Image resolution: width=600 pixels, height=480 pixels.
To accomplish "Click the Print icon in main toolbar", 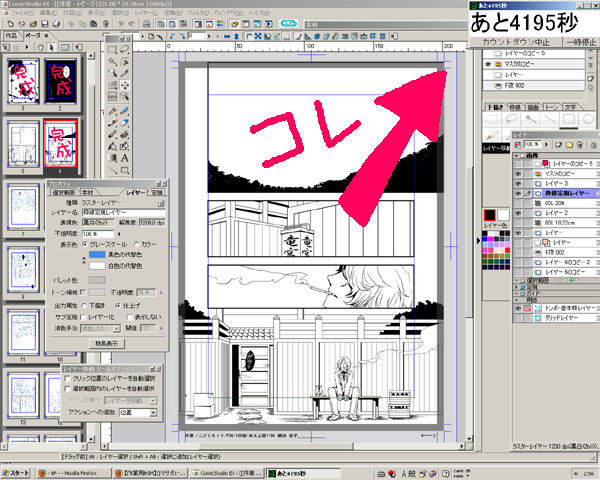I will [146, 24].
